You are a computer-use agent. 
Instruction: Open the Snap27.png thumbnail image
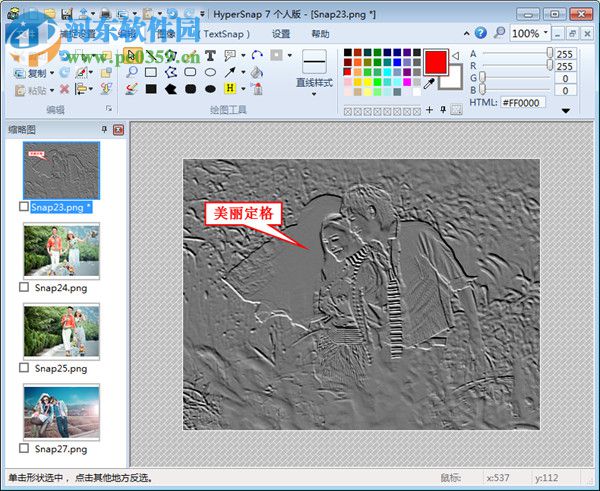62,412
